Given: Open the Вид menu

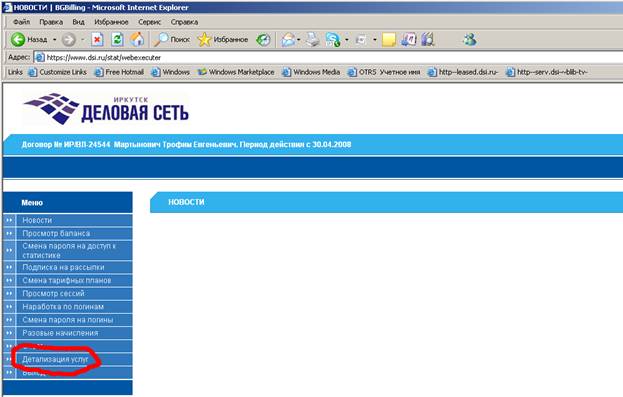Looking at the screenshot, I should tap(78, 22).
